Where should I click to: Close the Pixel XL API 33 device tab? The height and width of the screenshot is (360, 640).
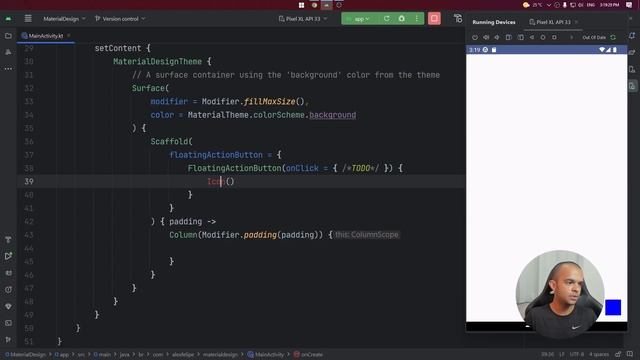576,22
